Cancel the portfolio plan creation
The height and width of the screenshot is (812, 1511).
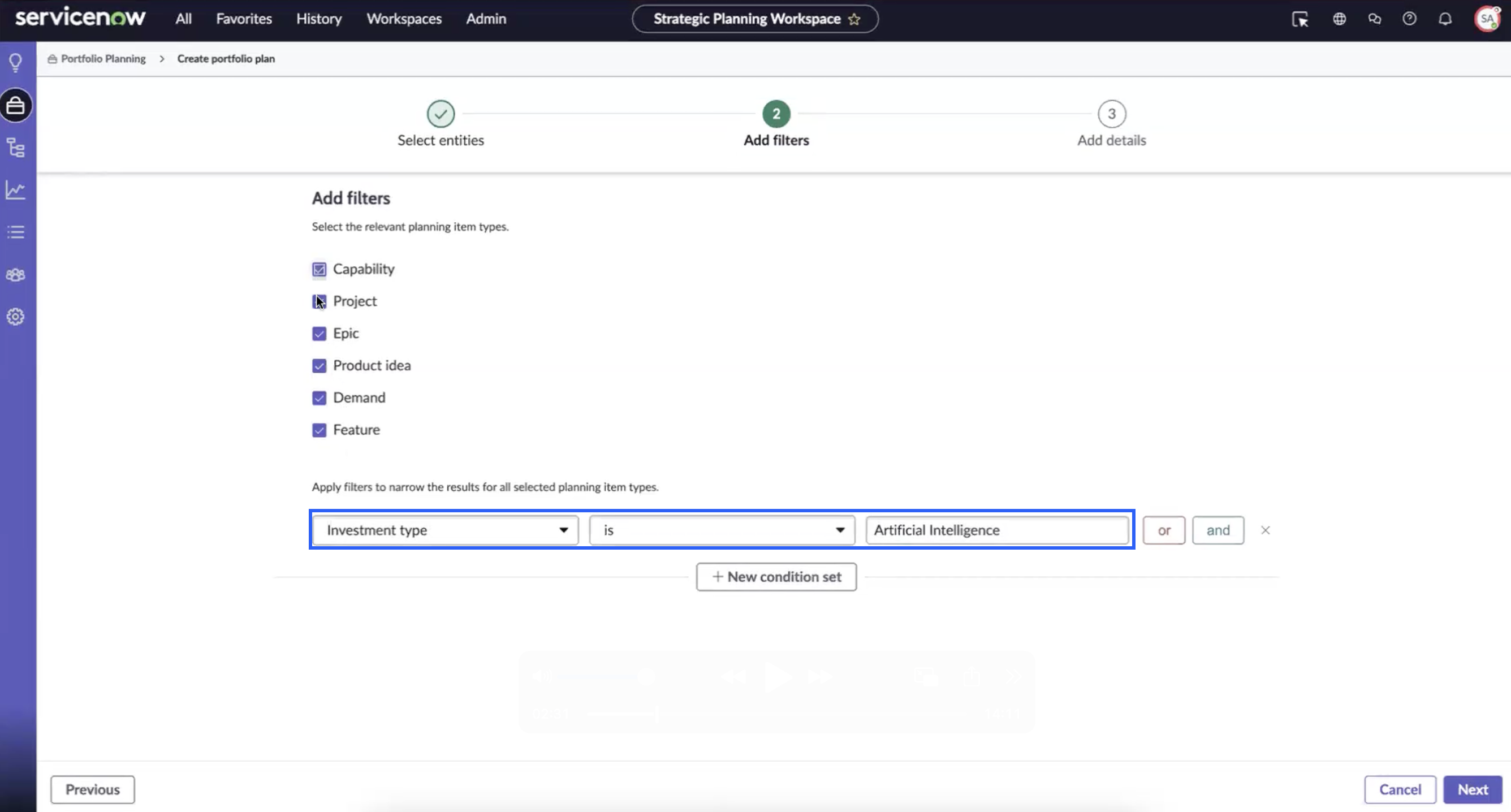click(x=1400, y=790)
